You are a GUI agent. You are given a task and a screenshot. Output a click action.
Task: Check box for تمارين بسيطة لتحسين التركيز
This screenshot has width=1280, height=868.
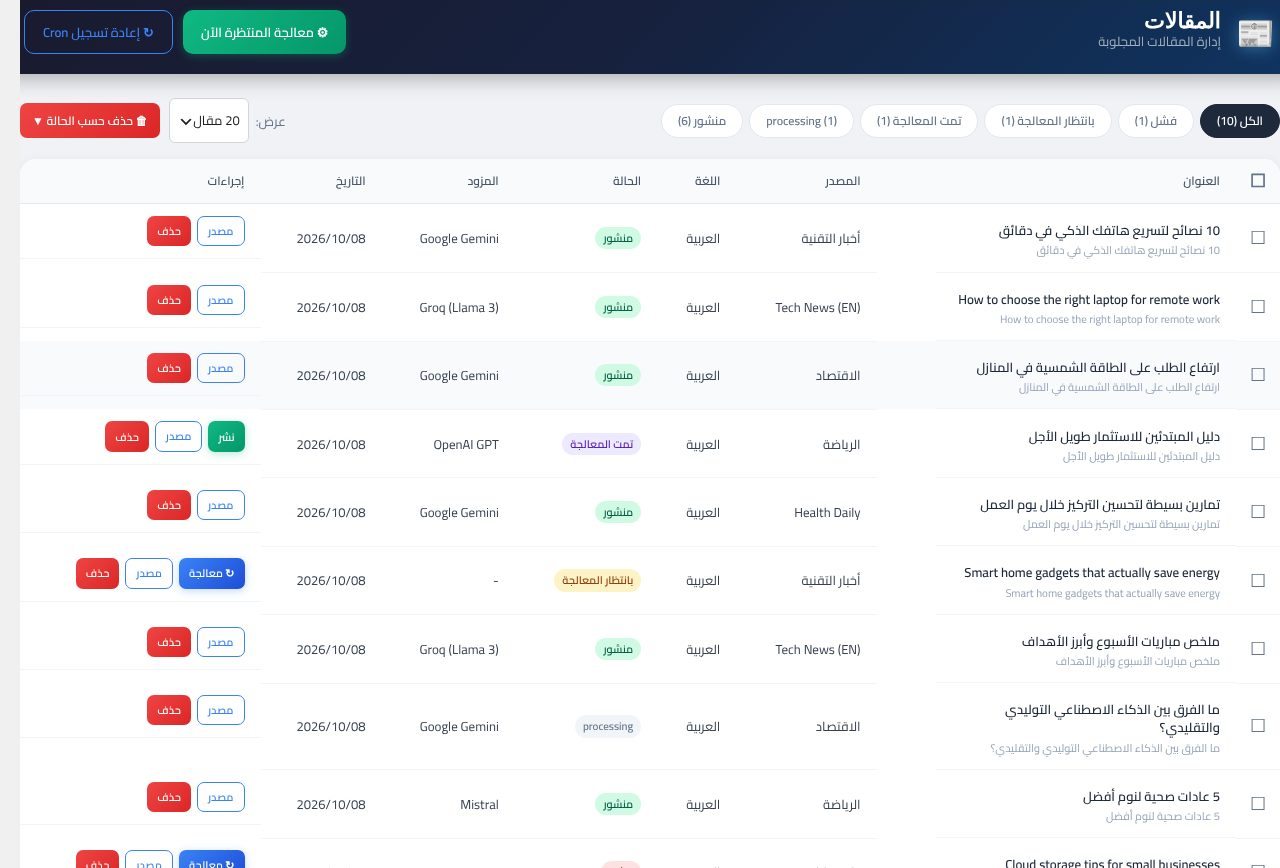click(x=1258, y=512)
